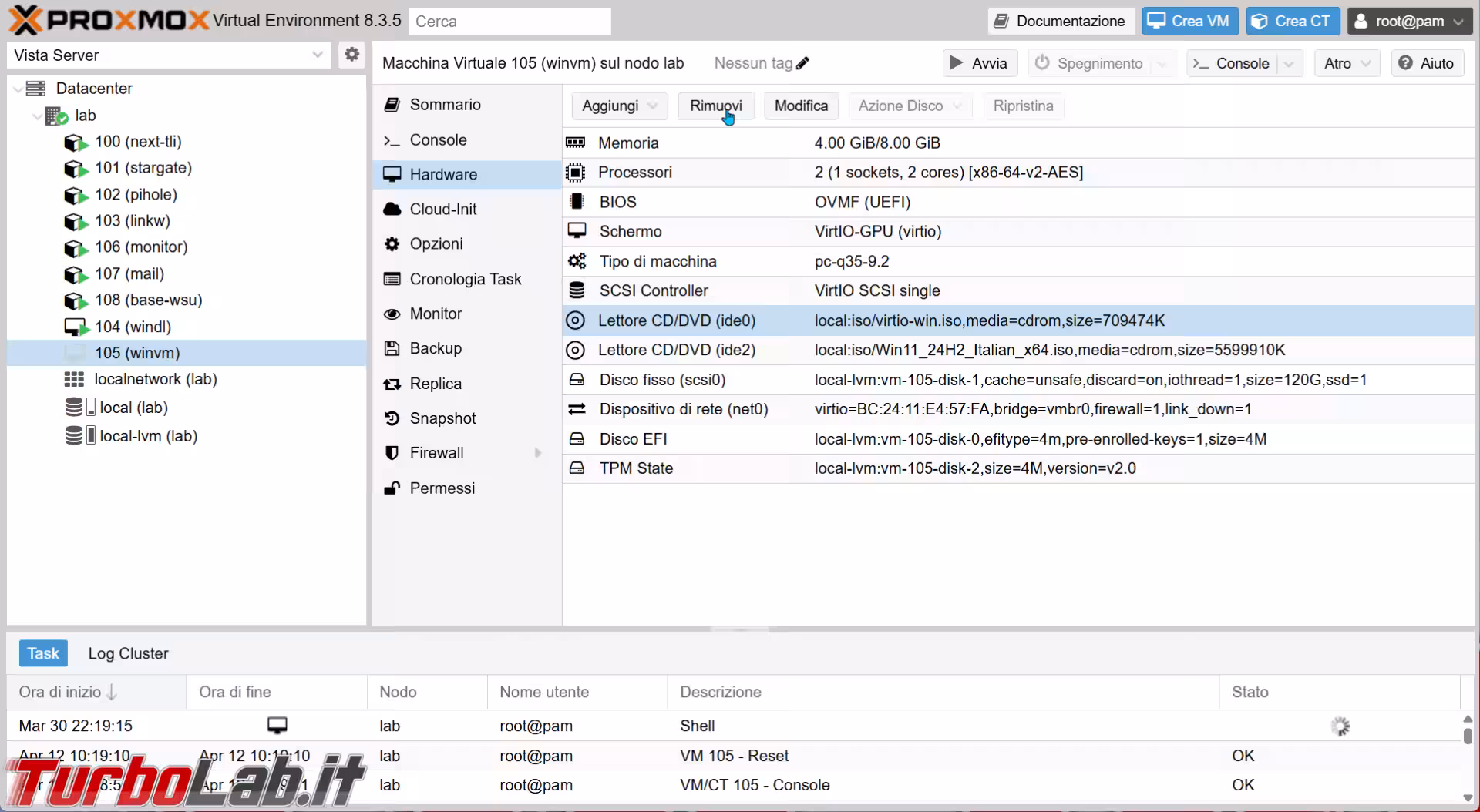The width and height of the screenshot is (1480, 812).
Task: Click the gear icon beside Vista Server
Action: point(351,55)
